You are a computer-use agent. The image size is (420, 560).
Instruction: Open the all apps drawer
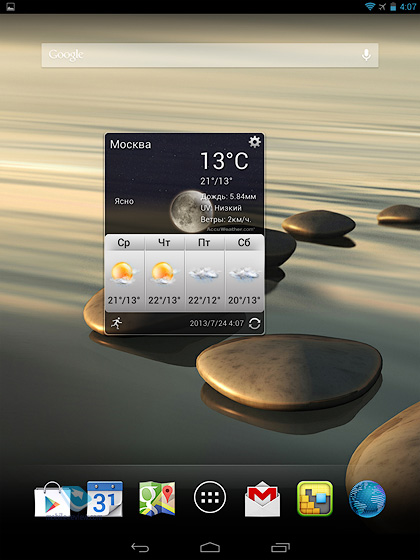[210, 497]
